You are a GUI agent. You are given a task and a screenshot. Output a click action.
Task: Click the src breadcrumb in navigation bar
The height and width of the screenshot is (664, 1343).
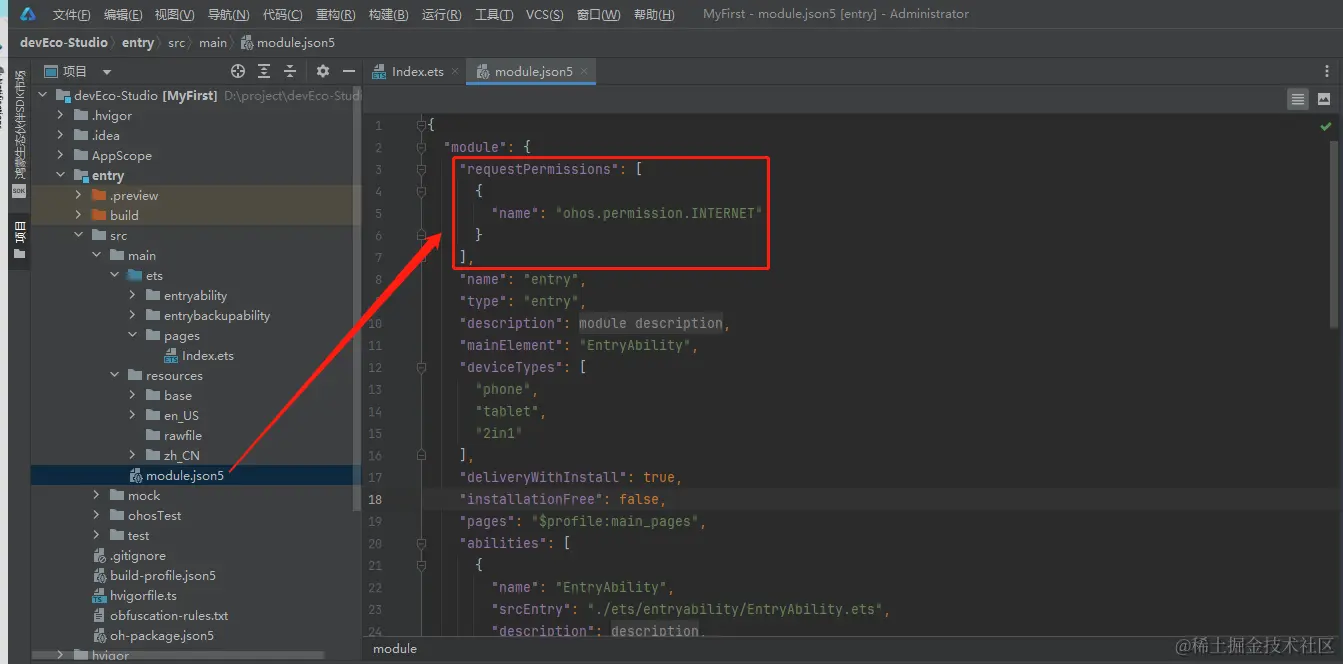[176, 42]
